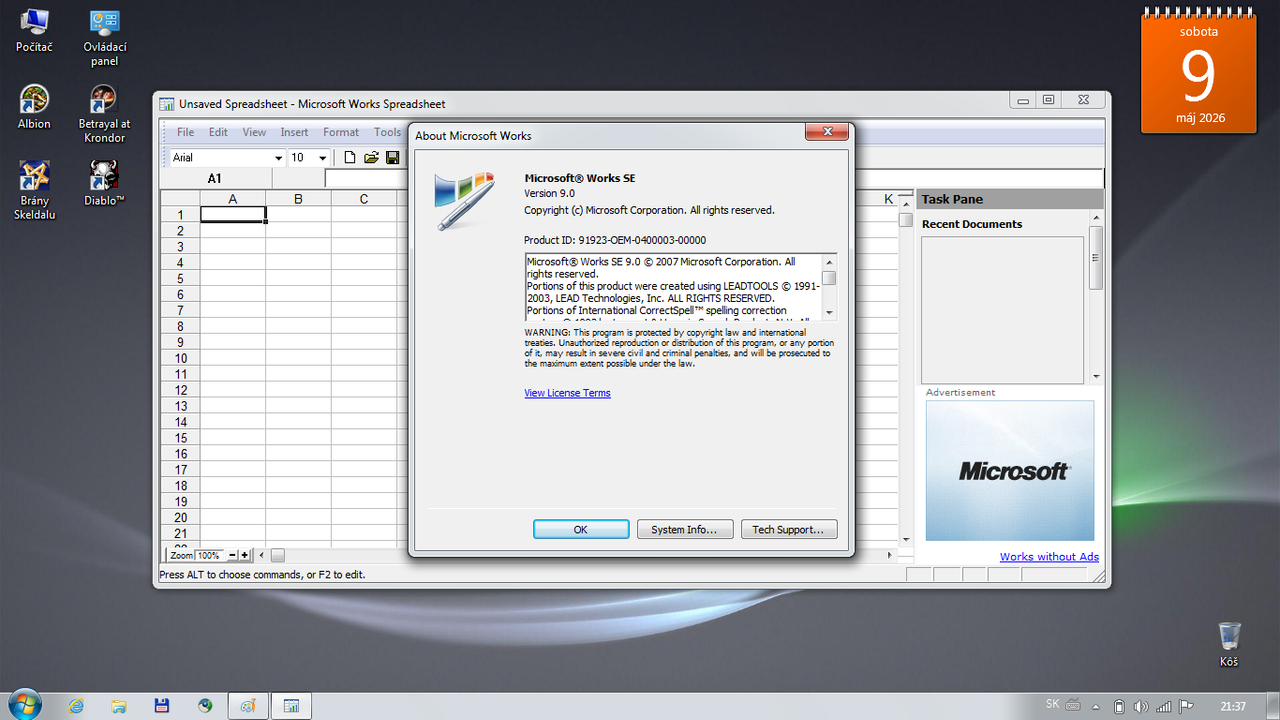
Task: Open the Windows Start menu orb
Action: (23, 705)
